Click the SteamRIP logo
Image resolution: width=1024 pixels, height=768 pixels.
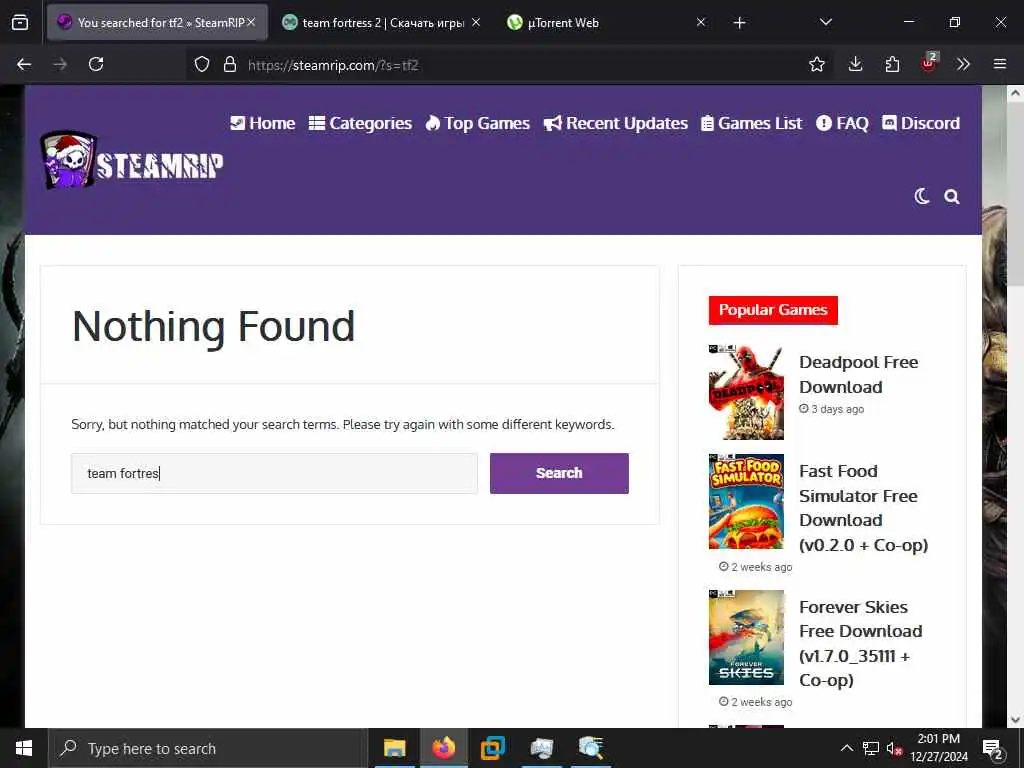[132, 161]
